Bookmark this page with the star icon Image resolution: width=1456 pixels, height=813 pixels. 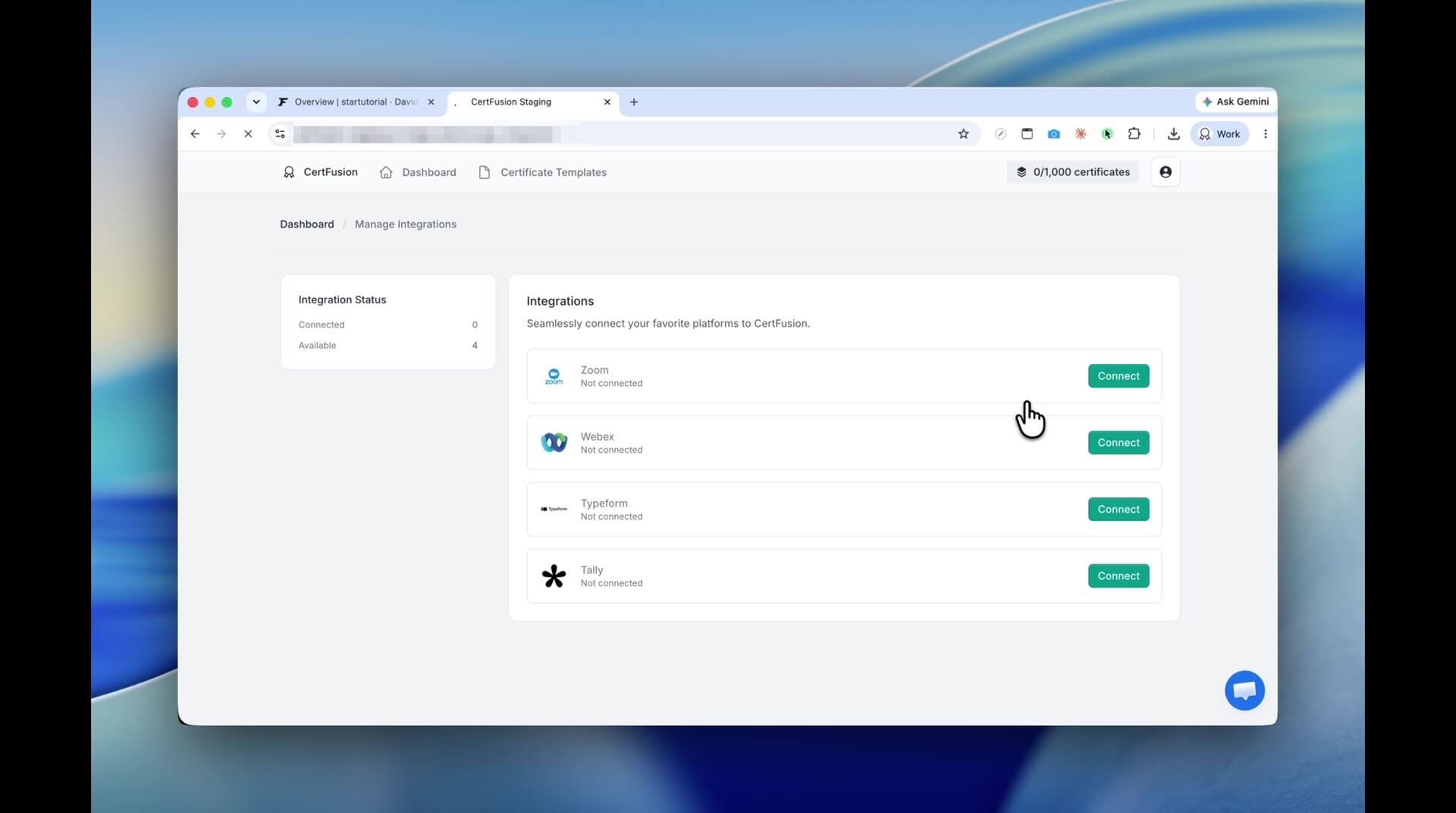point(963,134)
